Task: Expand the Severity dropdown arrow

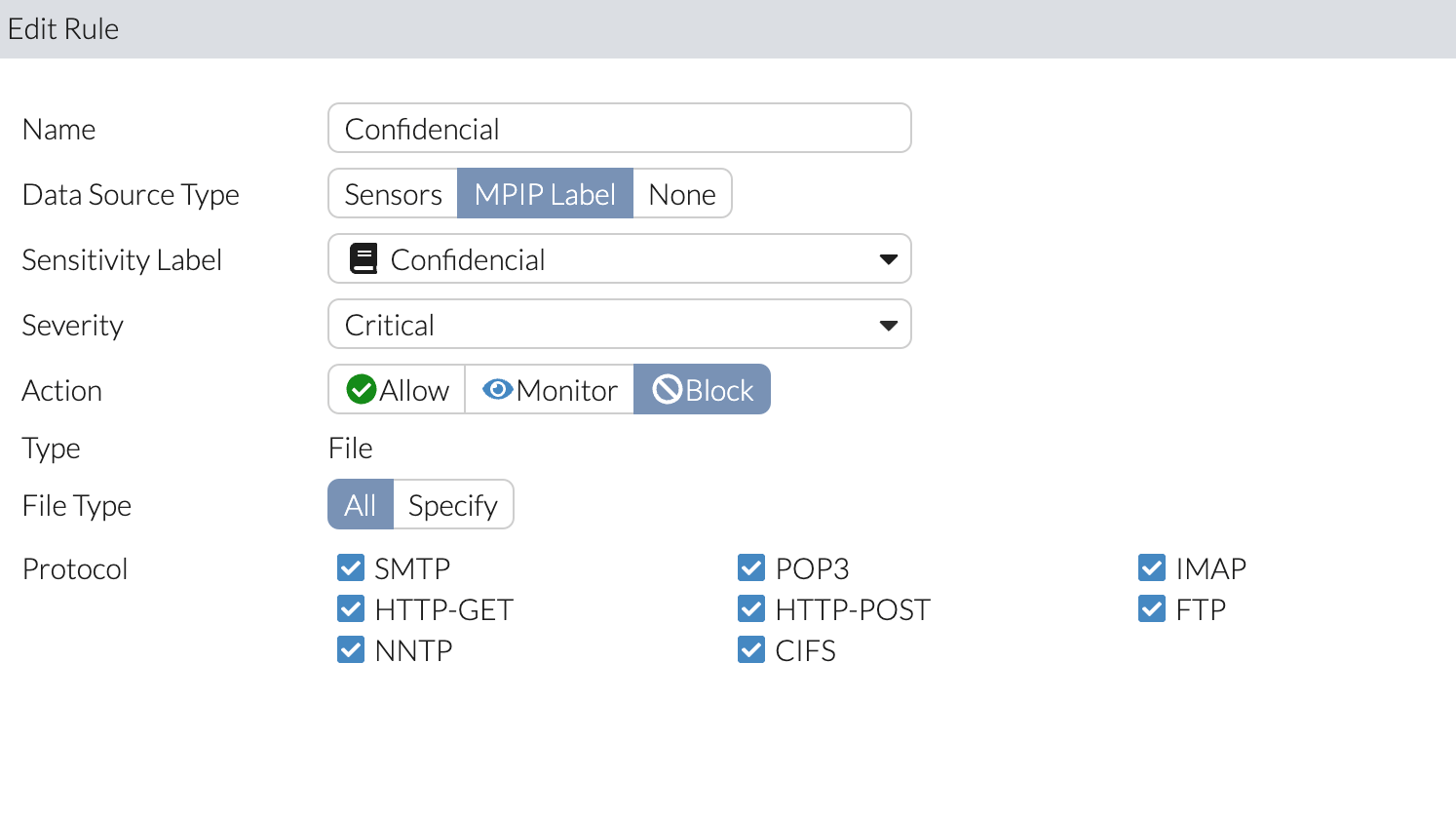Action: pyautogui.click(x=888, y=325)
